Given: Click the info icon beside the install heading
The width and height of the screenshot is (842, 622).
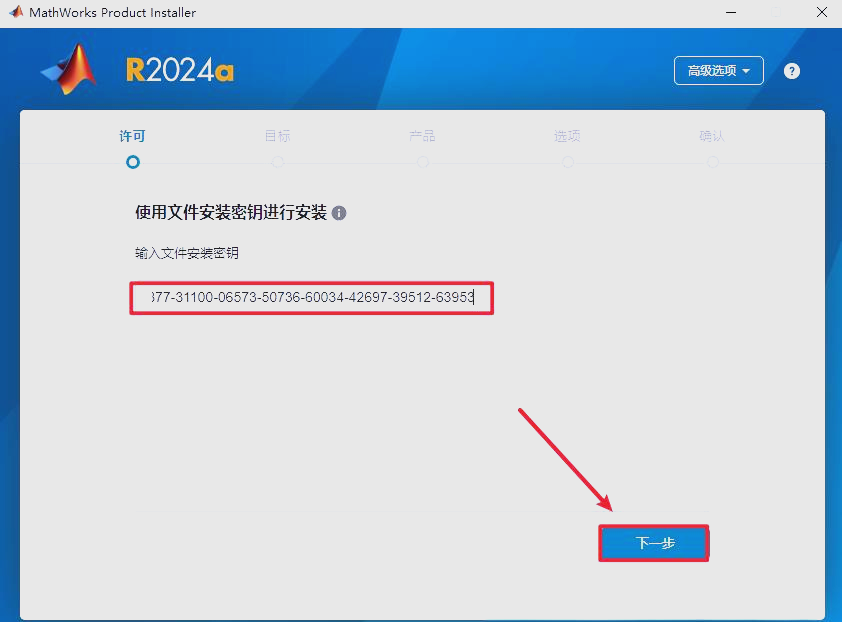Looking at the screenshot, I should pyautogui.click(x=339, y=213).
